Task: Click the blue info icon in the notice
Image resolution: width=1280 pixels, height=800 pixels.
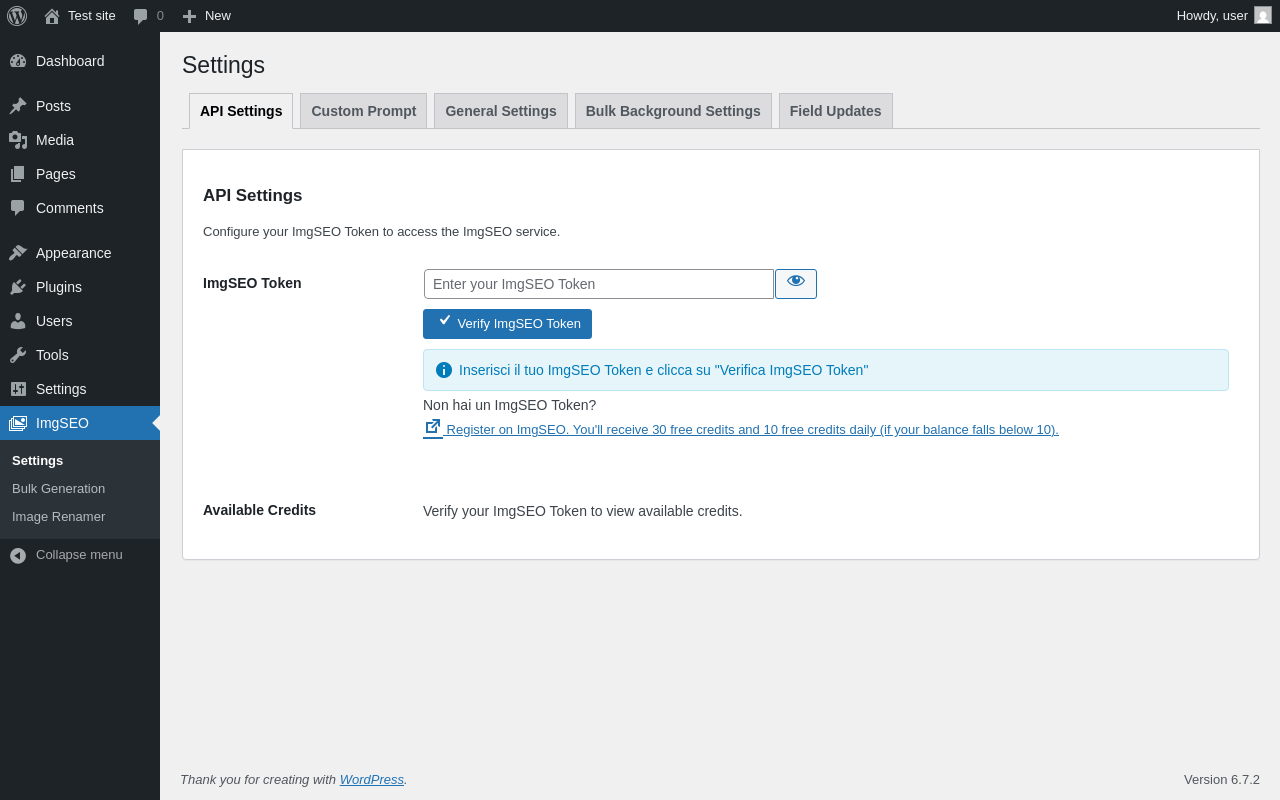Action: click(444, 370)
